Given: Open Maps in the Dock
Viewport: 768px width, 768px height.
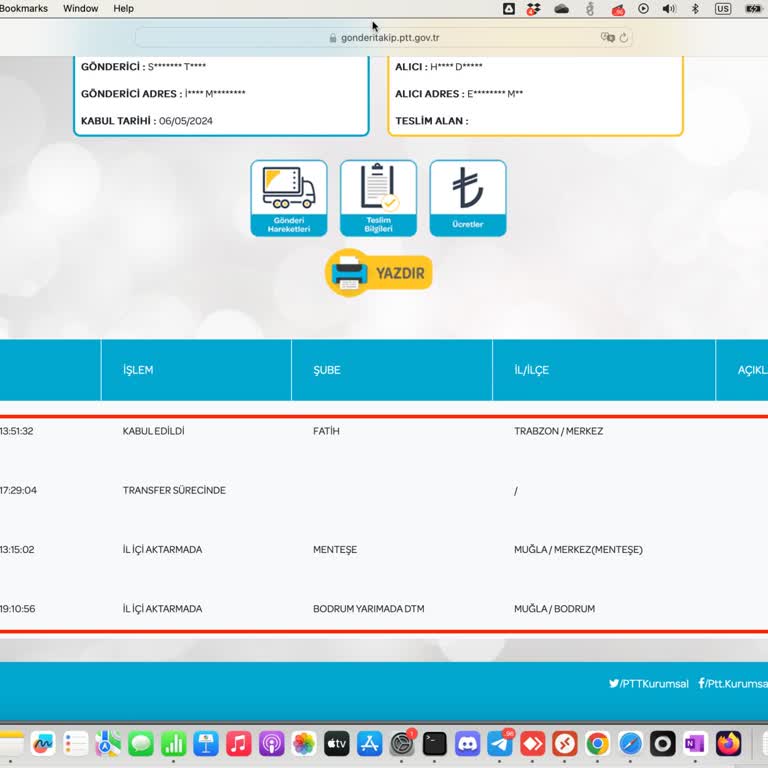Looking at the screenshot, I should [108, 744].
